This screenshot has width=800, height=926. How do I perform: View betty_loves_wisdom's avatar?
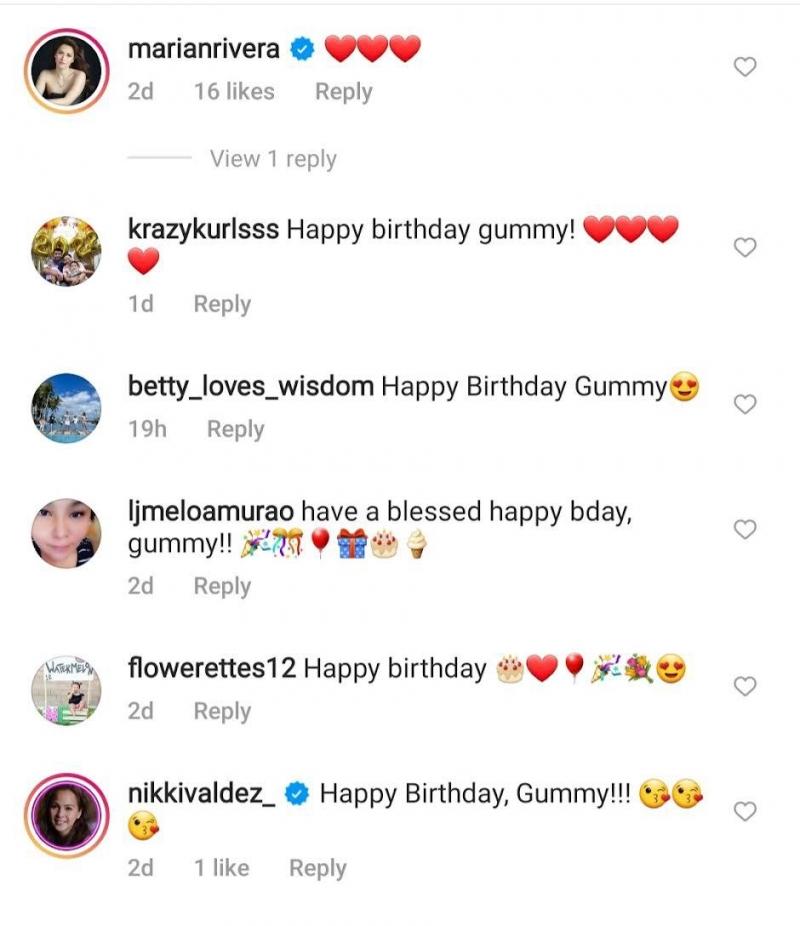tap(67, 407)
